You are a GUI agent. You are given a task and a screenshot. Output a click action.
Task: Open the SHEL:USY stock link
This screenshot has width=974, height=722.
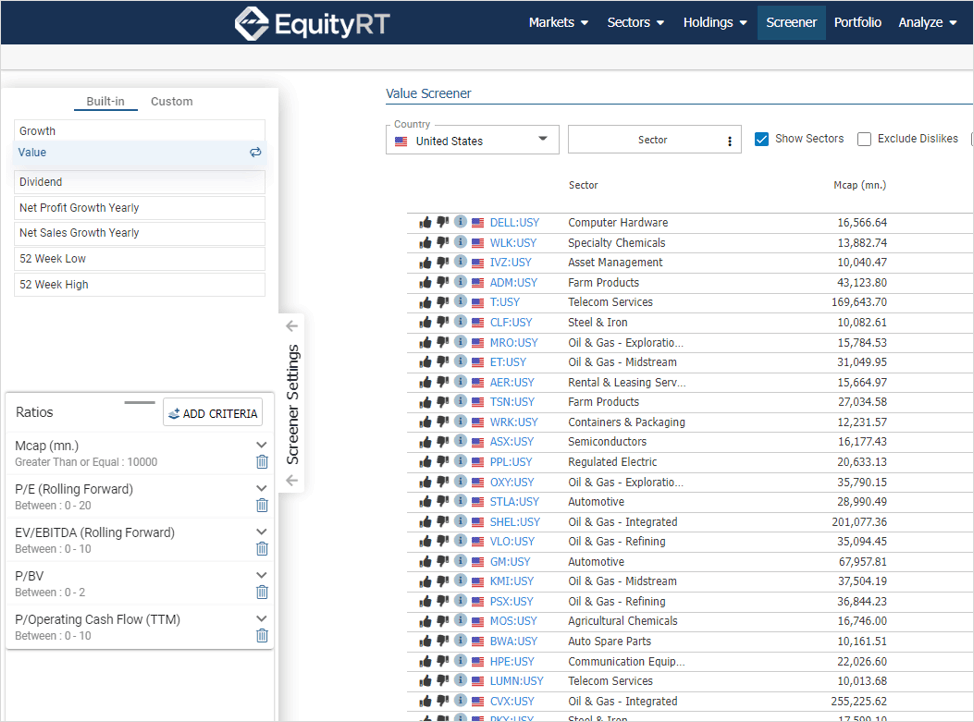click(x=515, y=522)
